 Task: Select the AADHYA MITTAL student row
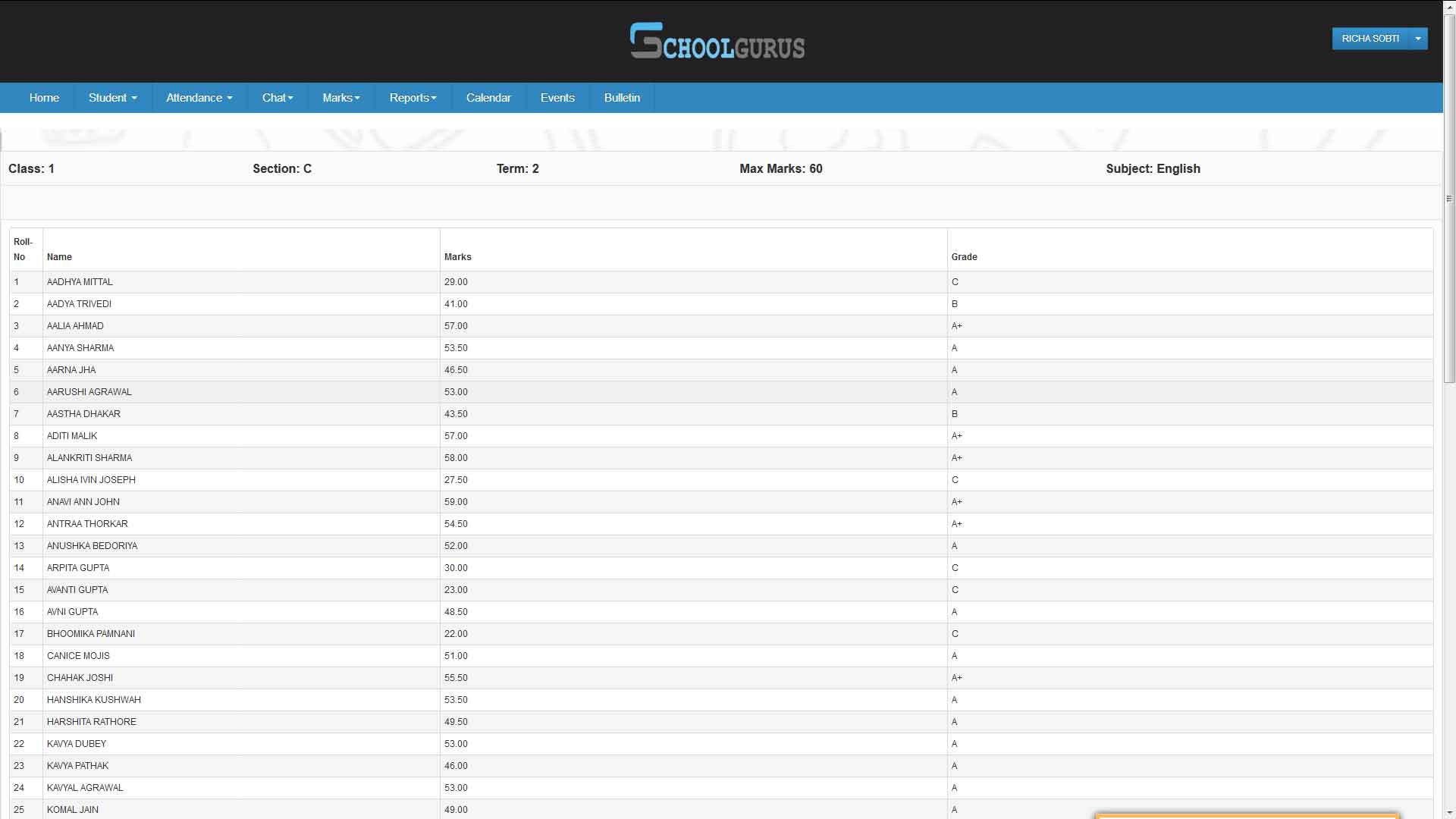(x=80, y=282)
